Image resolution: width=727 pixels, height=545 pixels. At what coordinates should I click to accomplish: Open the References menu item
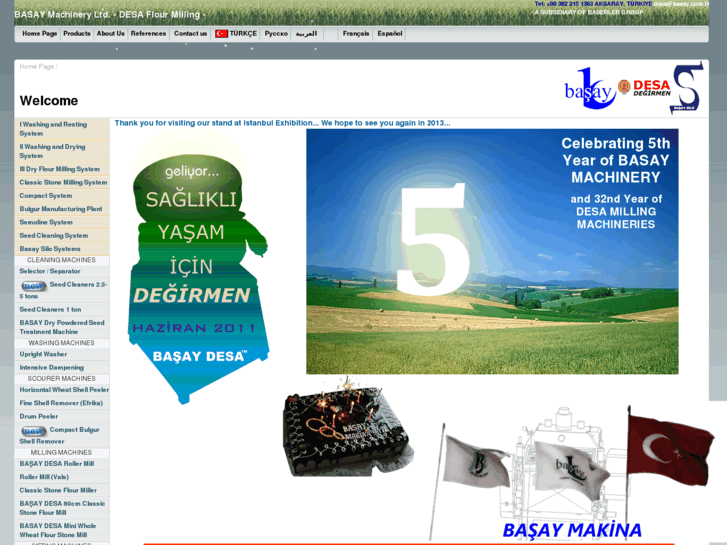pos(148,33)
